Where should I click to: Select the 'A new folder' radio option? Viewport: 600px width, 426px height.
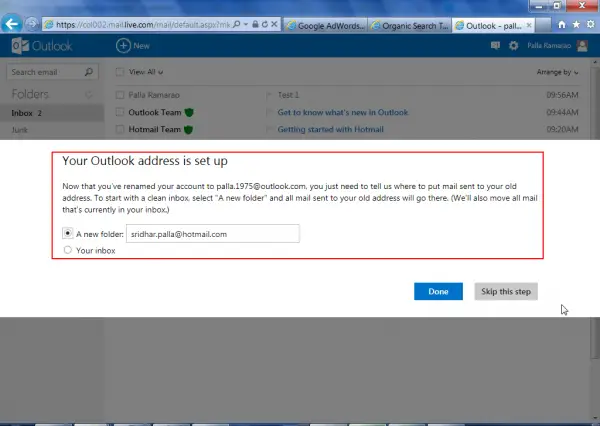pyautogui.click(x=67, y=233)
